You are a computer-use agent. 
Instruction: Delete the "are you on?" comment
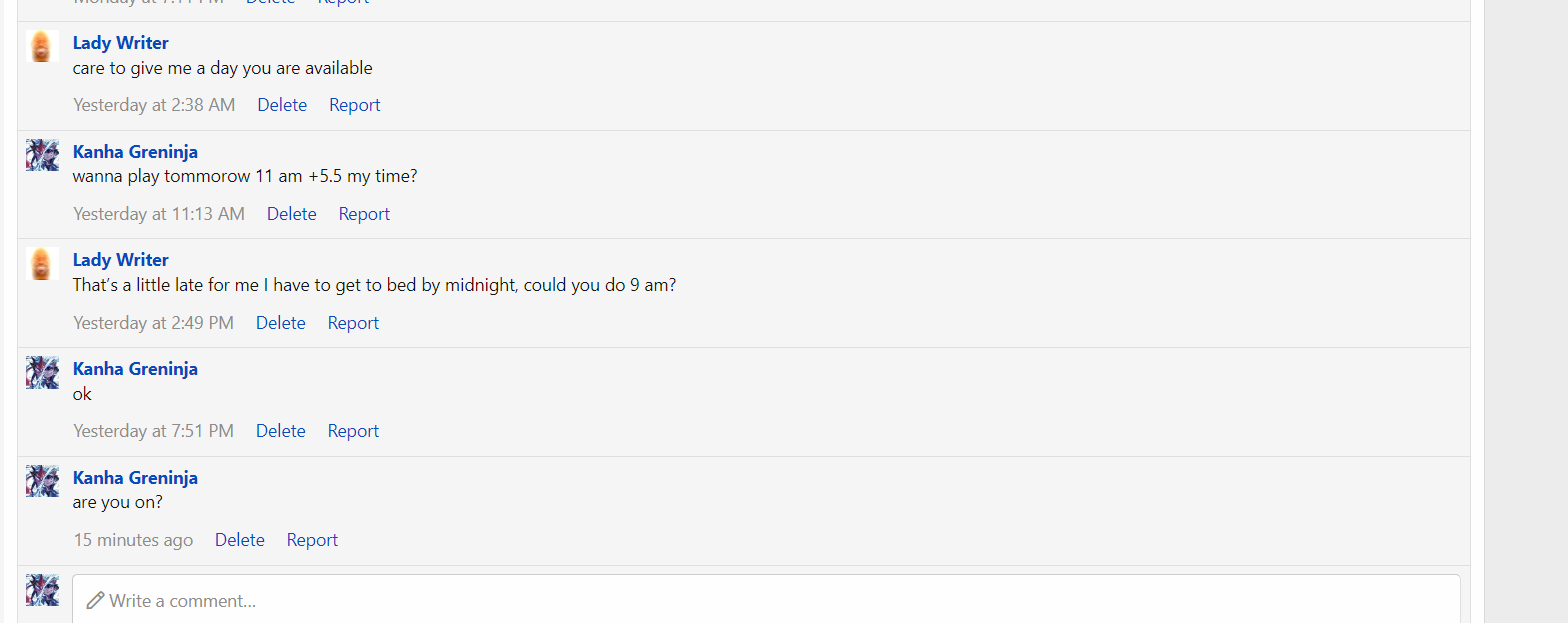[x=239, y=540]
